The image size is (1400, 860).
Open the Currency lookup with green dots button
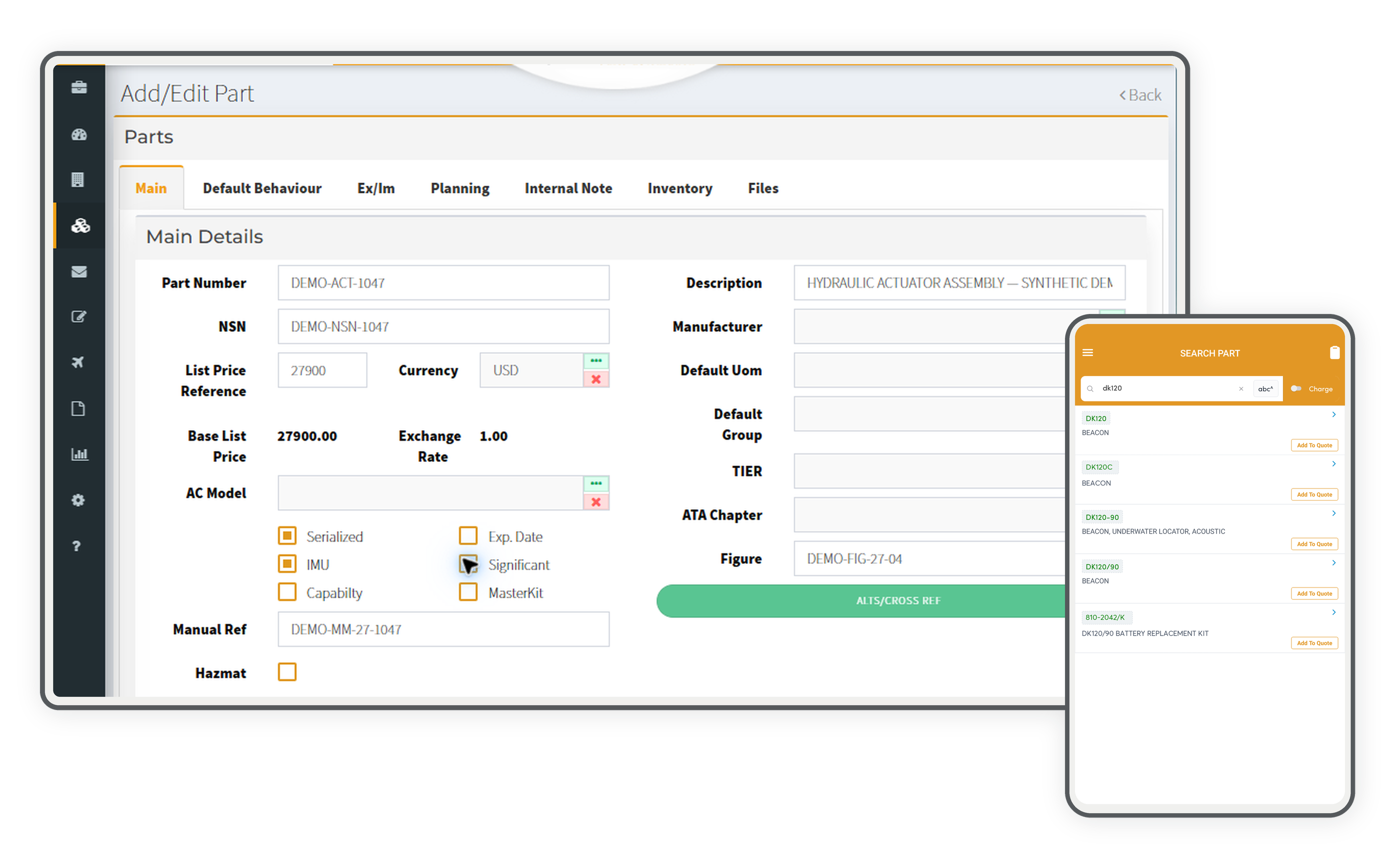596,361
